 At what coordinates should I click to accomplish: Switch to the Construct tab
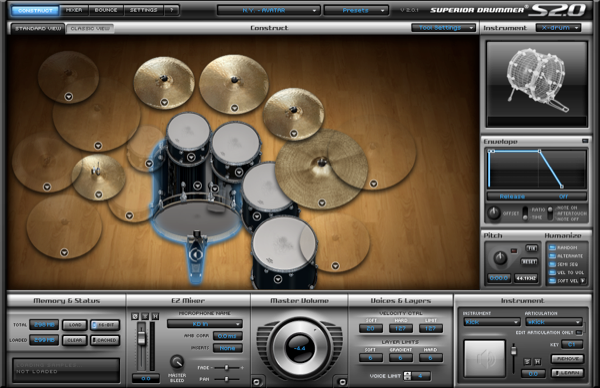35,10
